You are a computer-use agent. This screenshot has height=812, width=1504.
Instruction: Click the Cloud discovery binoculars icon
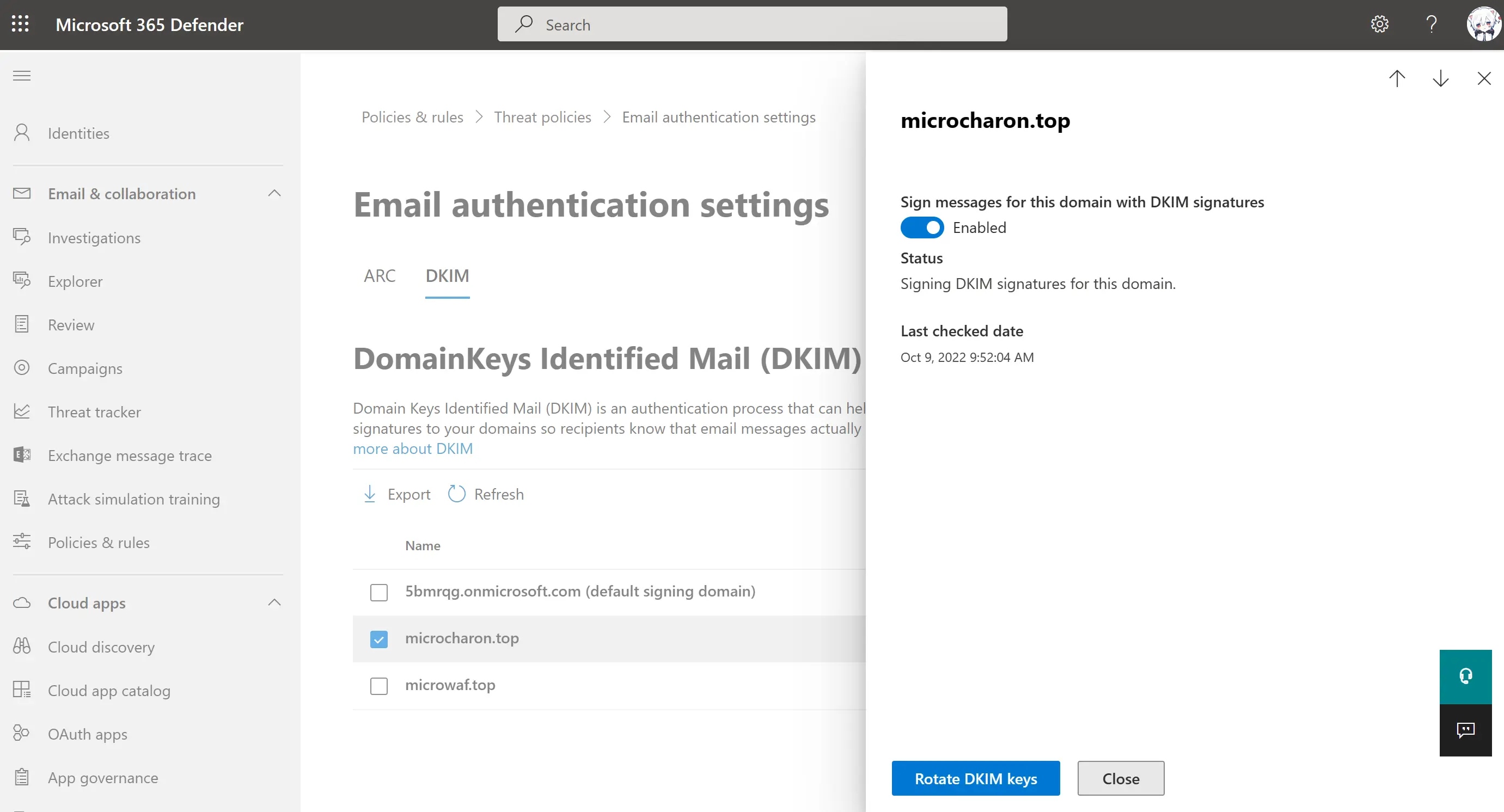point(22,647)
